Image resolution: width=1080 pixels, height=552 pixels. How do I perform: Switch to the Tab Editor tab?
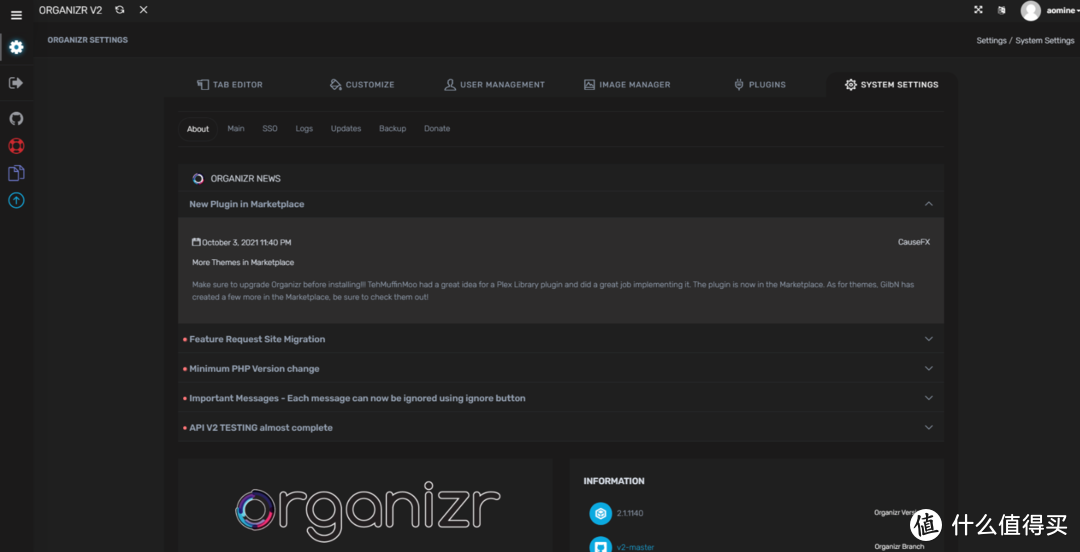[x=230, y=85]
